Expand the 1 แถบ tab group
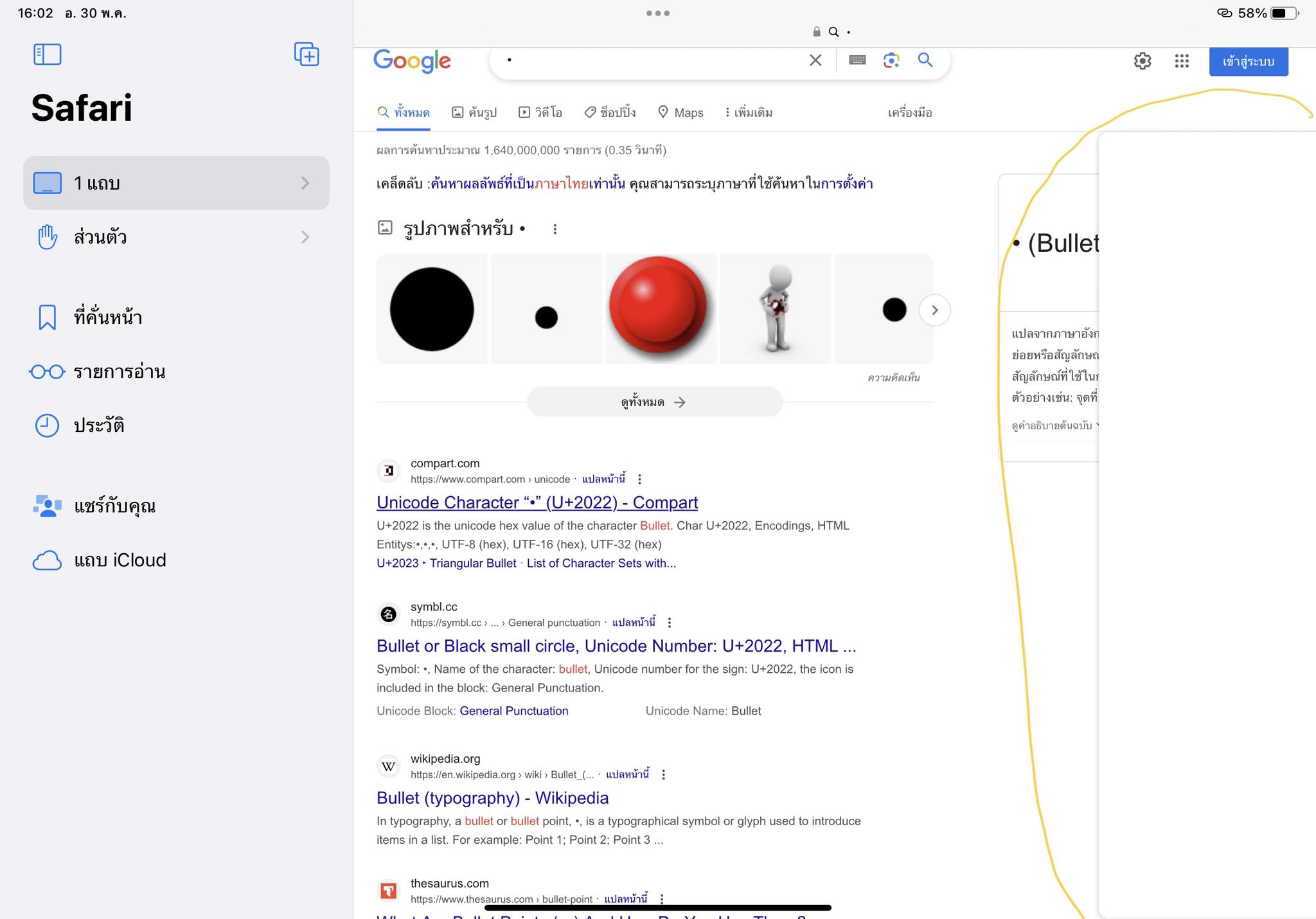 coord(176,183)
